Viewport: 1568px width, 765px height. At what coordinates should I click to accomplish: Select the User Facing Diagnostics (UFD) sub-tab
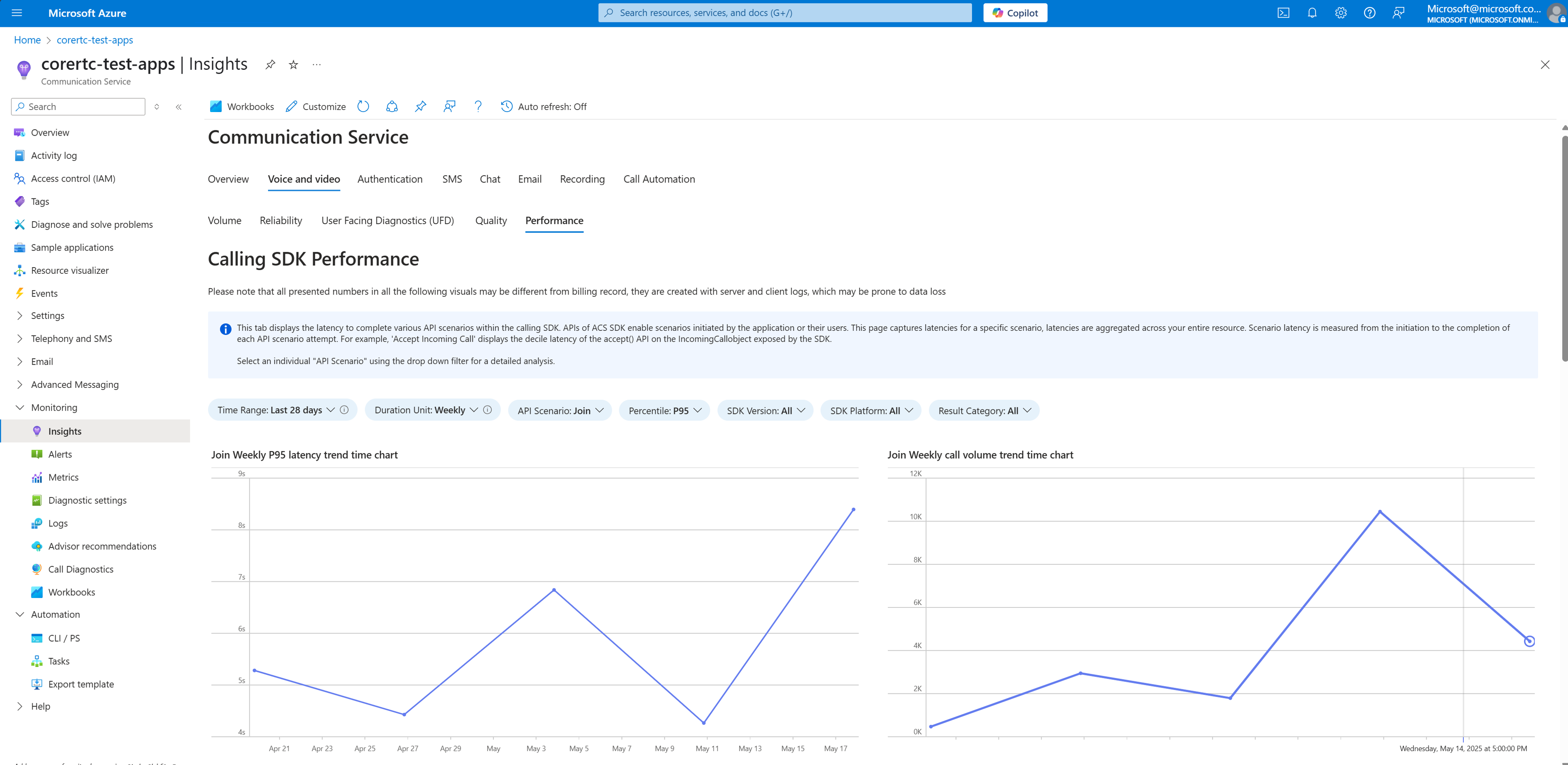pos(388,220)
